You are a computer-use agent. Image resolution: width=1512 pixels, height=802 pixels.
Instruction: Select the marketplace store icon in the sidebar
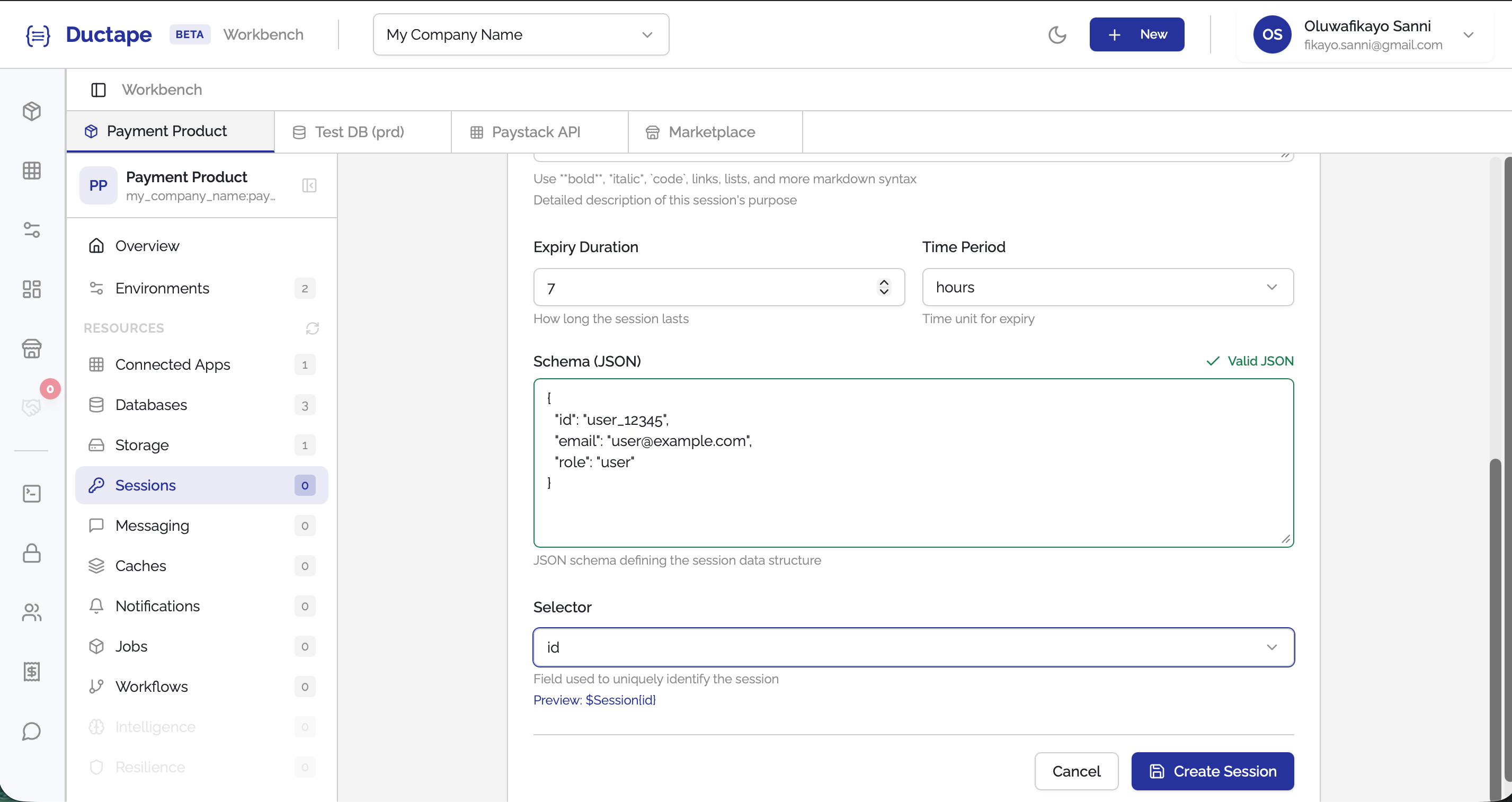pos(32,349)
